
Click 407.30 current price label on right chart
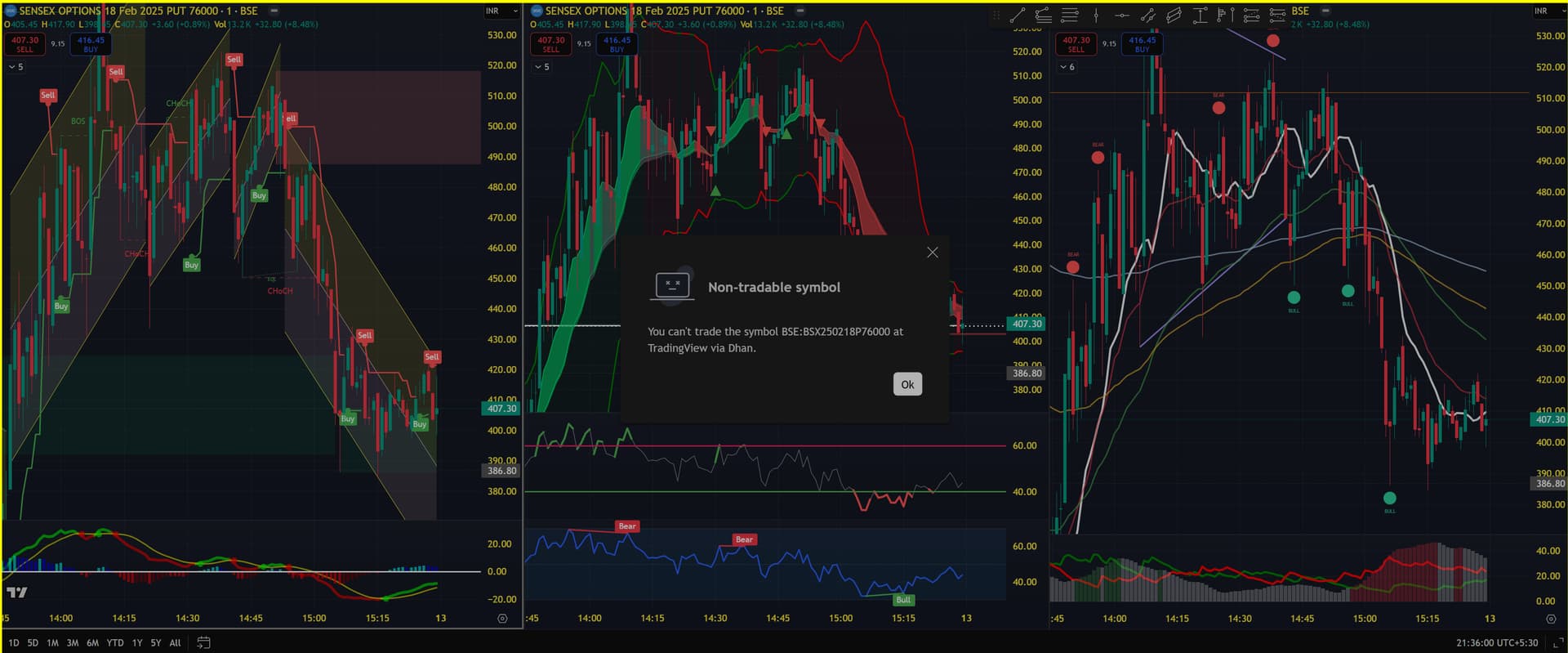(x=1549, y=419)
